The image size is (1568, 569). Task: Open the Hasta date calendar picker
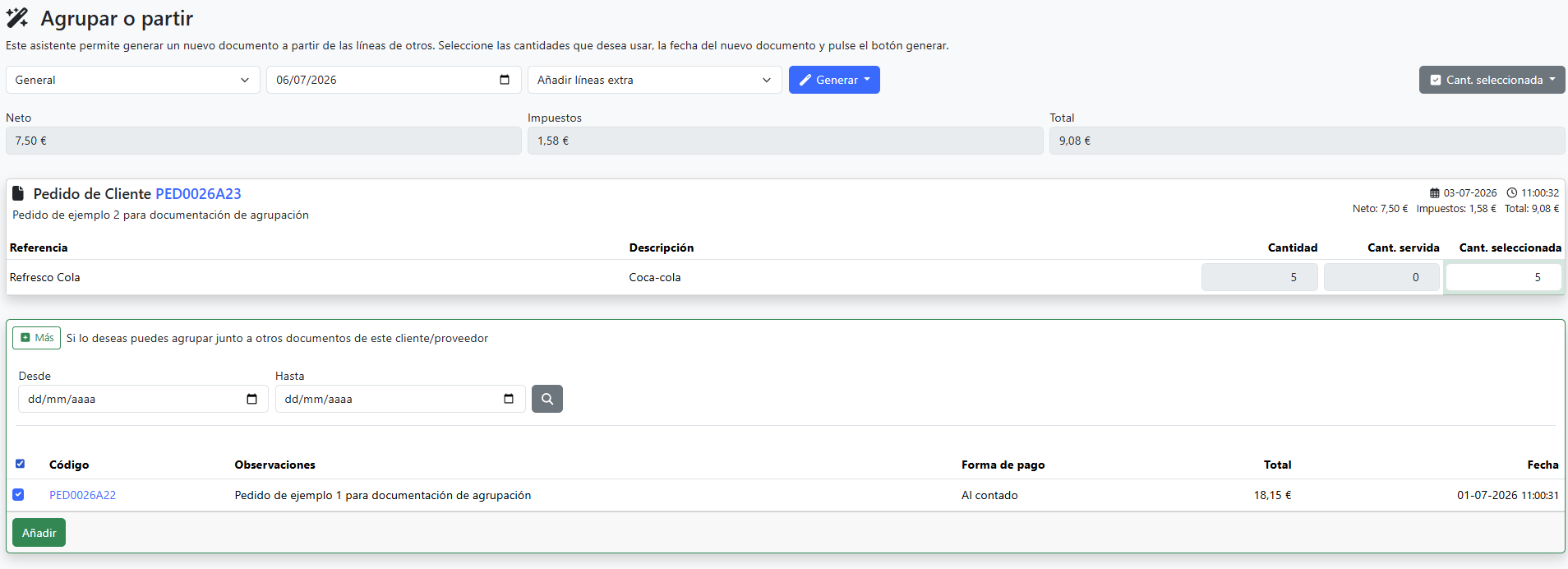click(509, 399)
